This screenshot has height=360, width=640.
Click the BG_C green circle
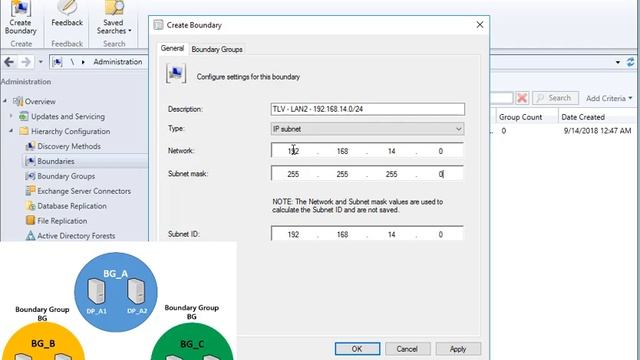192,342
